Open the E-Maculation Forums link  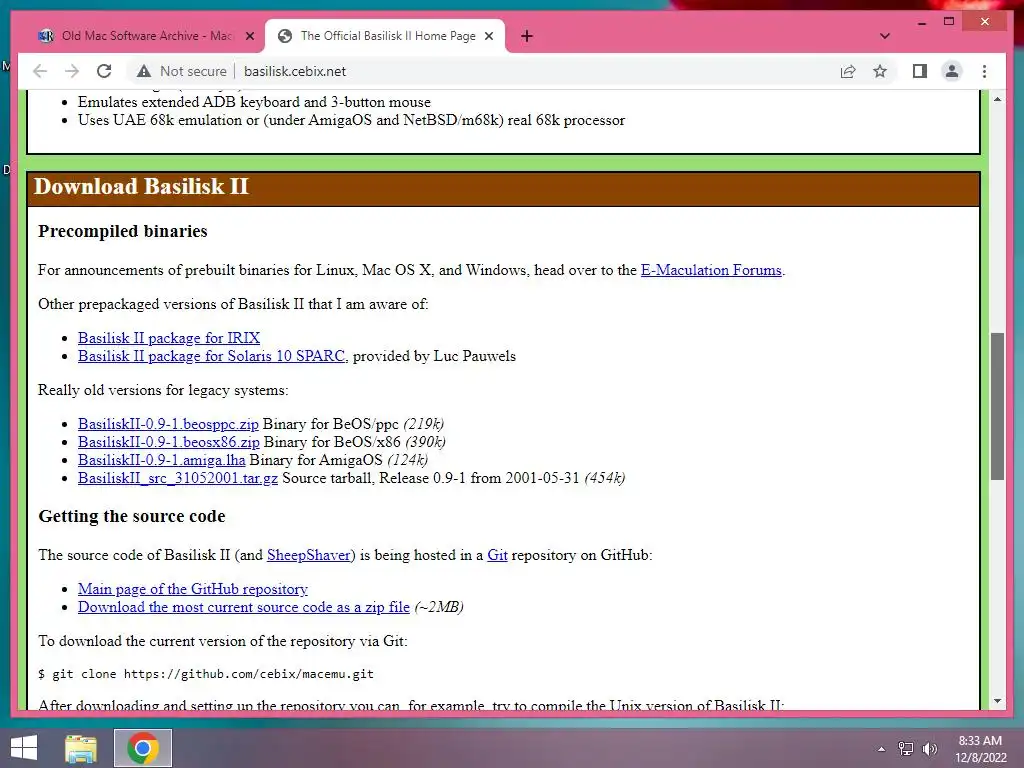pos(711,270)
